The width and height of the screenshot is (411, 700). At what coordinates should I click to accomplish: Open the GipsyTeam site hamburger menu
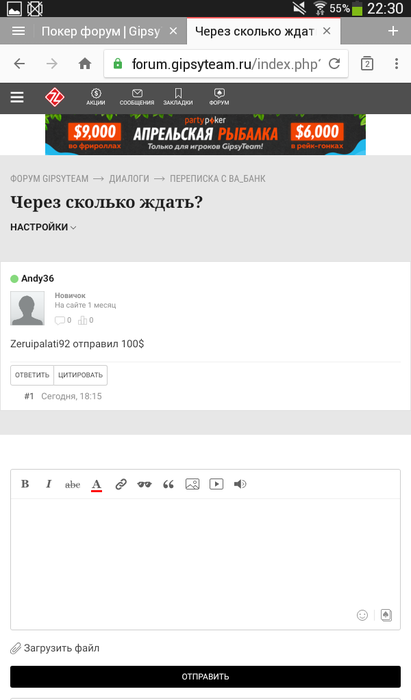pyautogui.click(x=17, y=97)
